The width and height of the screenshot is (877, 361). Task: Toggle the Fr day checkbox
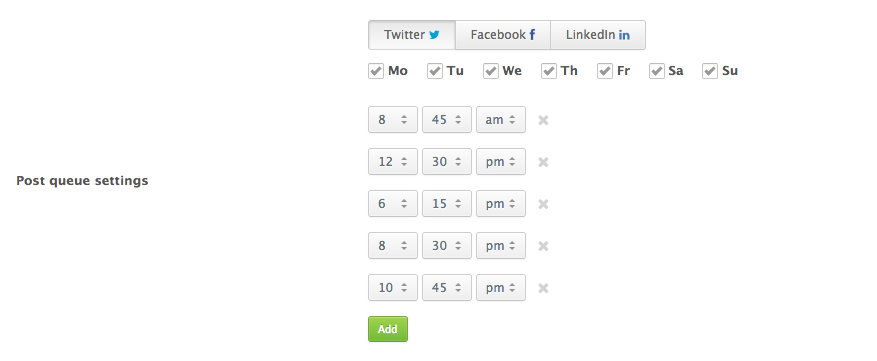(x=605, y=71)
